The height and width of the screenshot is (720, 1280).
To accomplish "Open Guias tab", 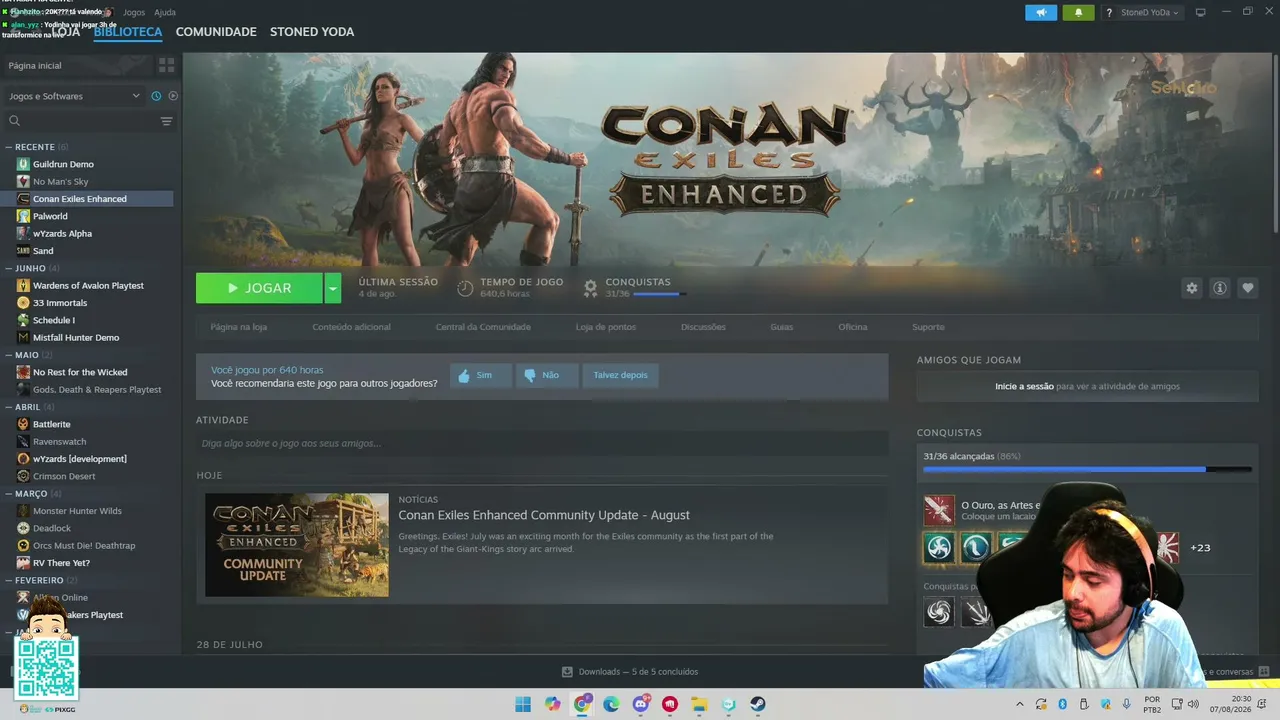I will point(782,327).
